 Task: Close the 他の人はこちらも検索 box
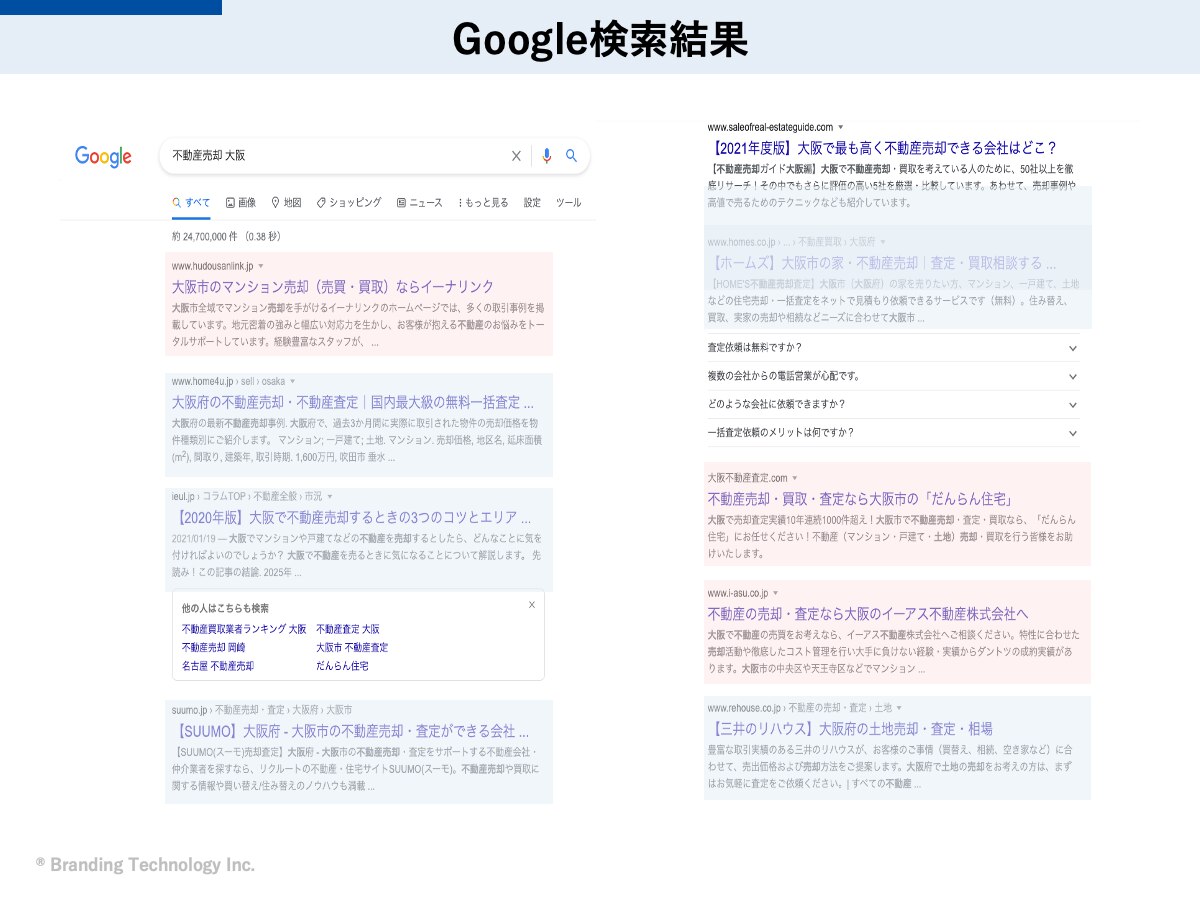[x=531, y=605]
